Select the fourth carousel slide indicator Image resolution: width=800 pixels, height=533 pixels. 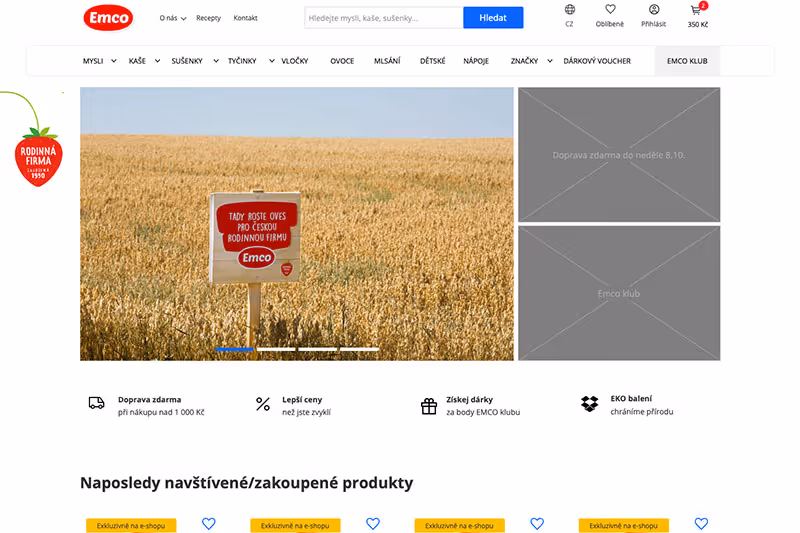360,349
